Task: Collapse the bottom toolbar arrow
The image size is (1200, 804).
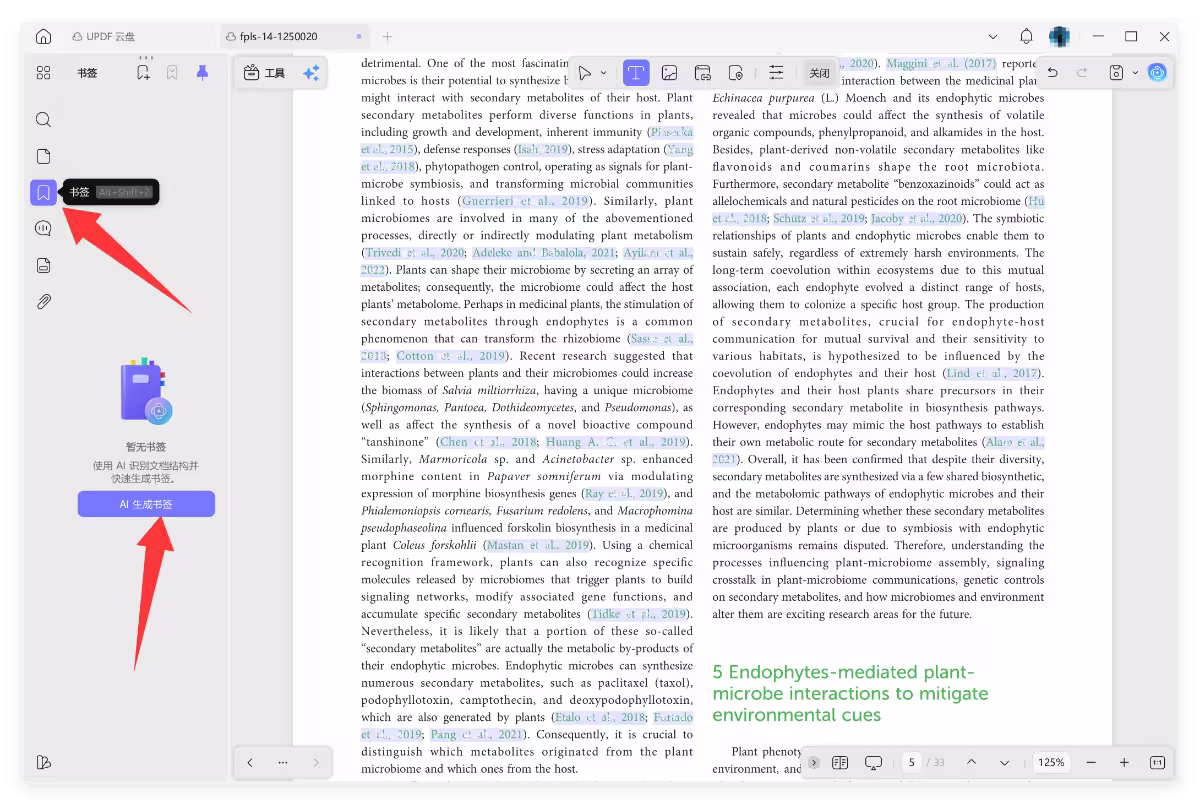Action: point(814,762)
